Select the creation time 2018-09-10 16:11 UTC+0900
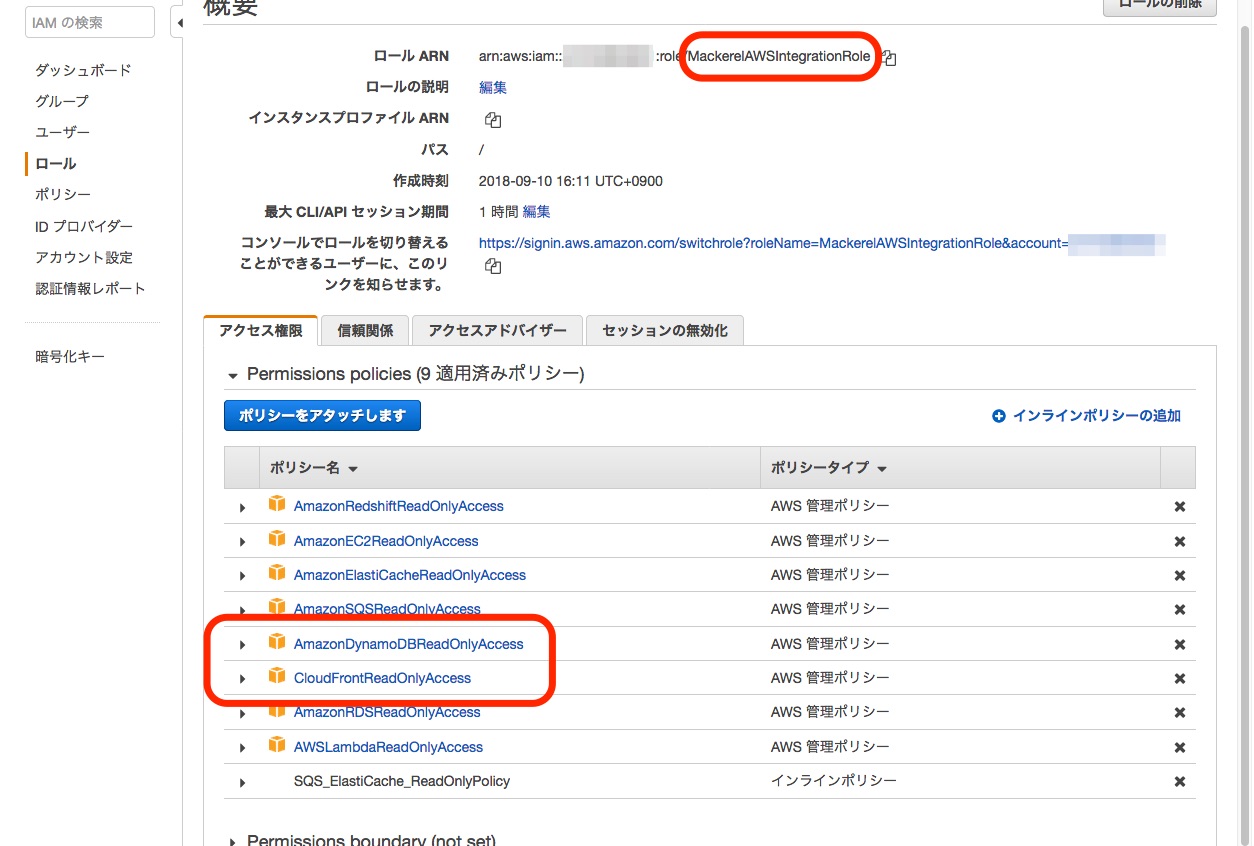This screenshot has height=846, width=1254. (571, 181)
